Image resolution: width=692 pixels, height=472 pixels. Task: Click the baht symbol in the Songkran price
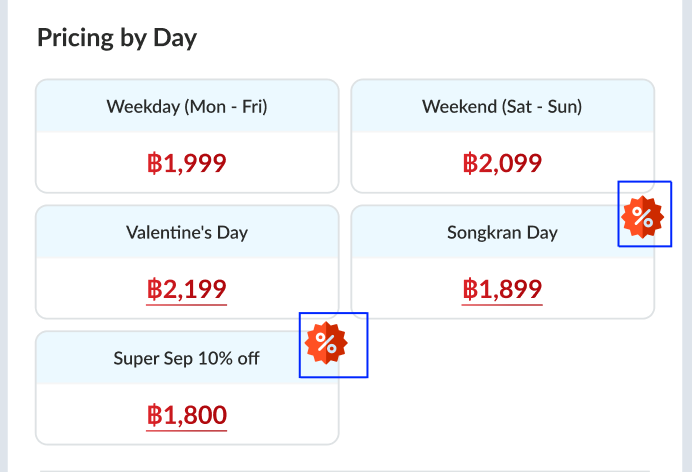[x=470, y=290]
